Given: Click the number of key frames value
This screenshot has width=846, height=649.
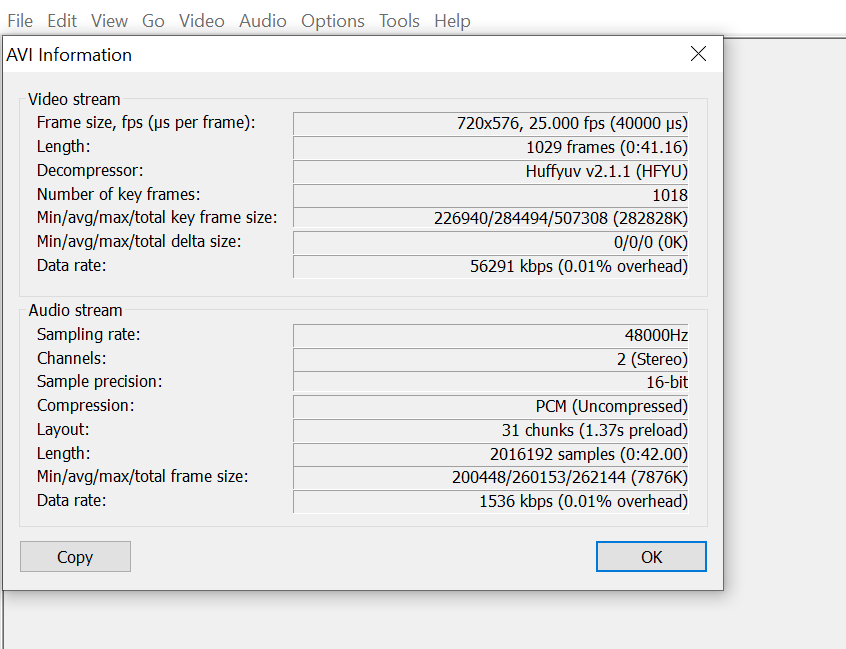Looking at the screenshot, I should [x=491, y=195].
